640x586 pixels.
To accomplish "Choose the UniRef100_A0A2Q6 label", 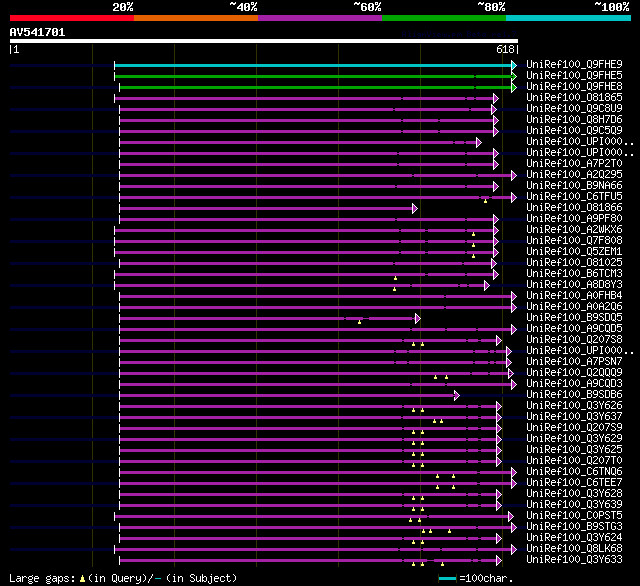I will pos(574,307).
